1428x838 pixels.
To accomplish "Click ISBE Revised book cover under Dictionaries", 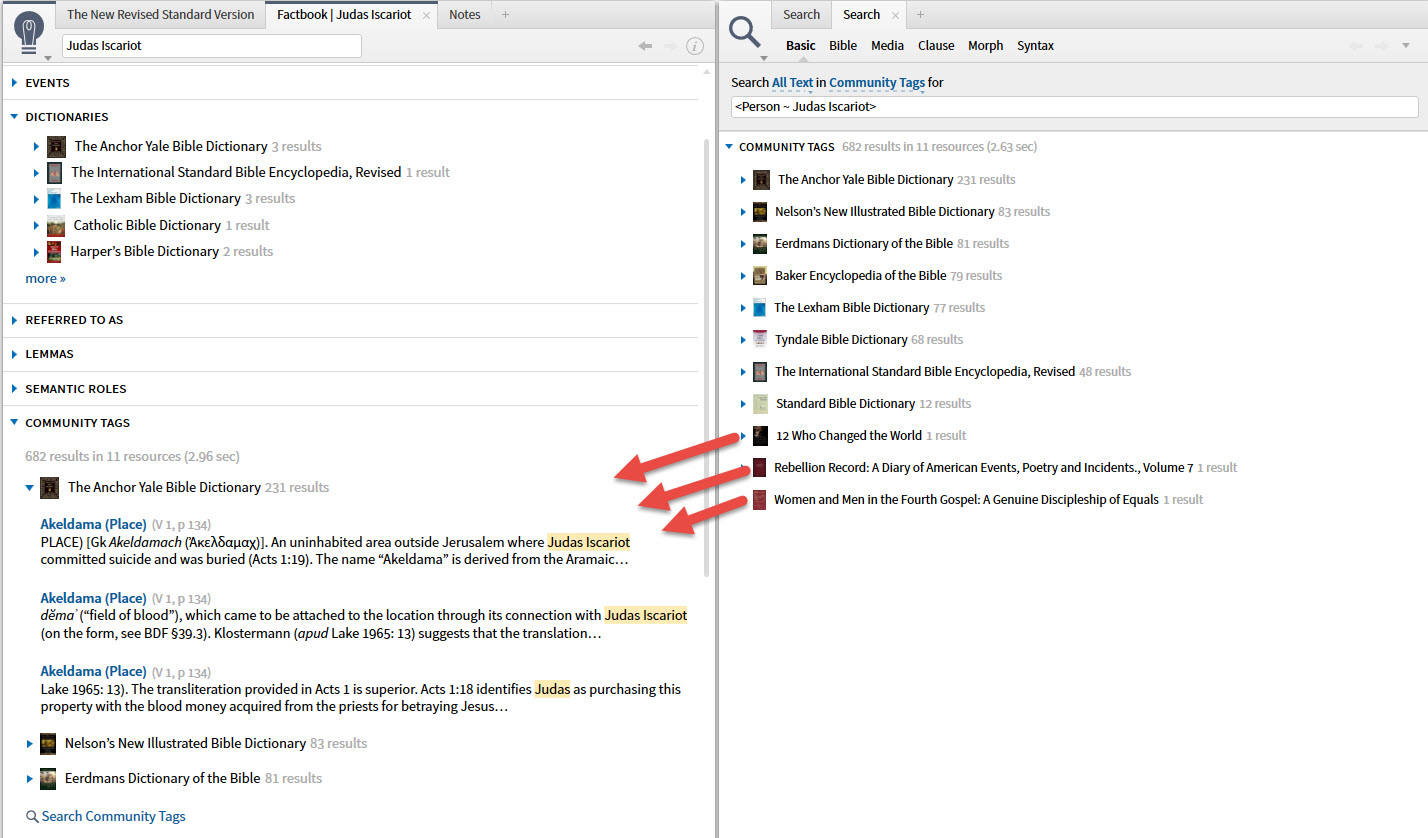I will [x=55, y=172].
